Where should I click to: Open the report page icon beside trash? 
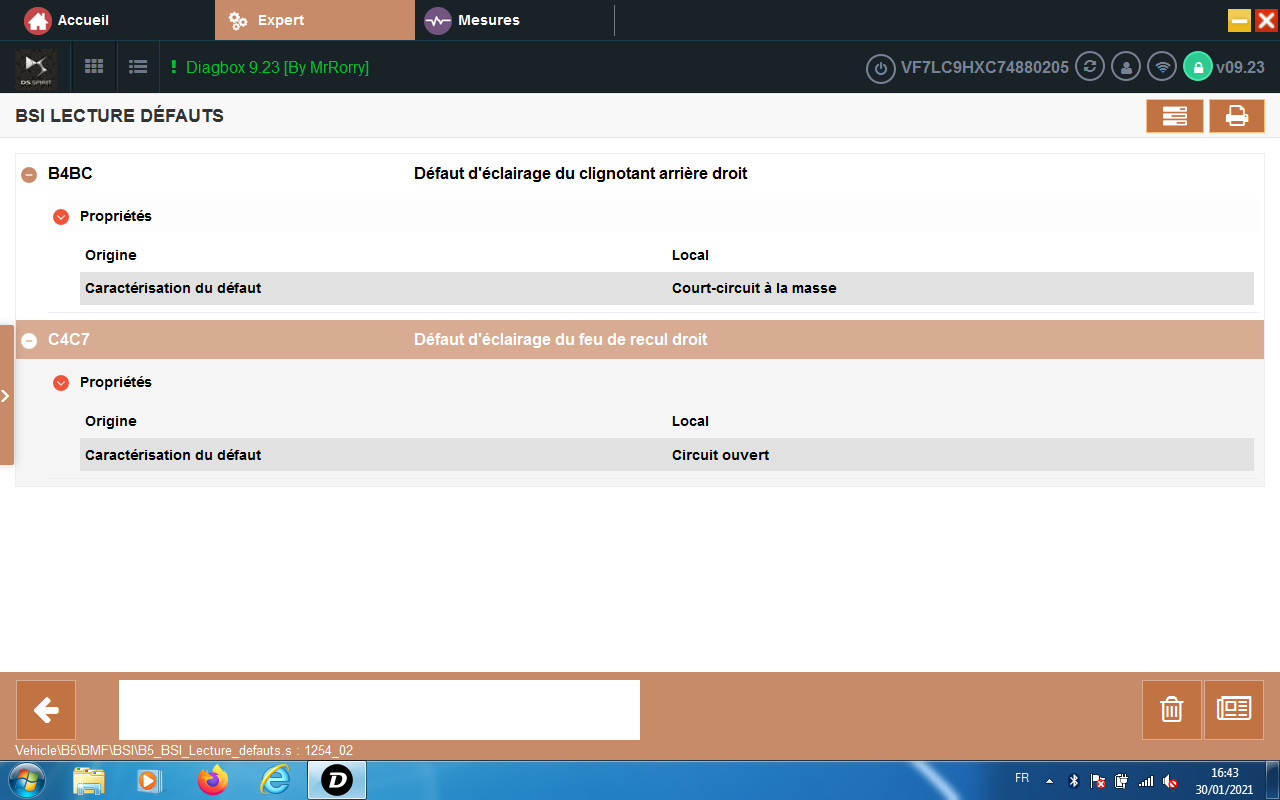click(x=1234, y=710)
